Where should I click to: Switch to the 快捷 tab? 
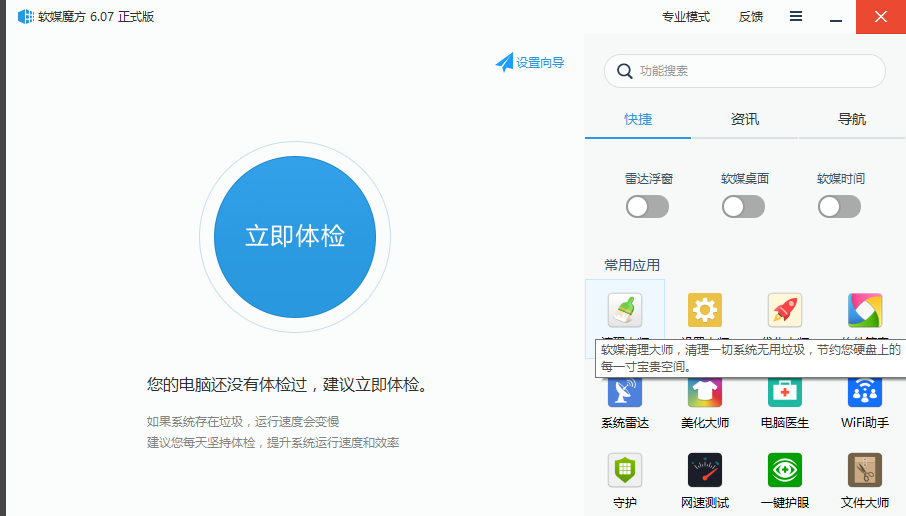tap(638, 120)
